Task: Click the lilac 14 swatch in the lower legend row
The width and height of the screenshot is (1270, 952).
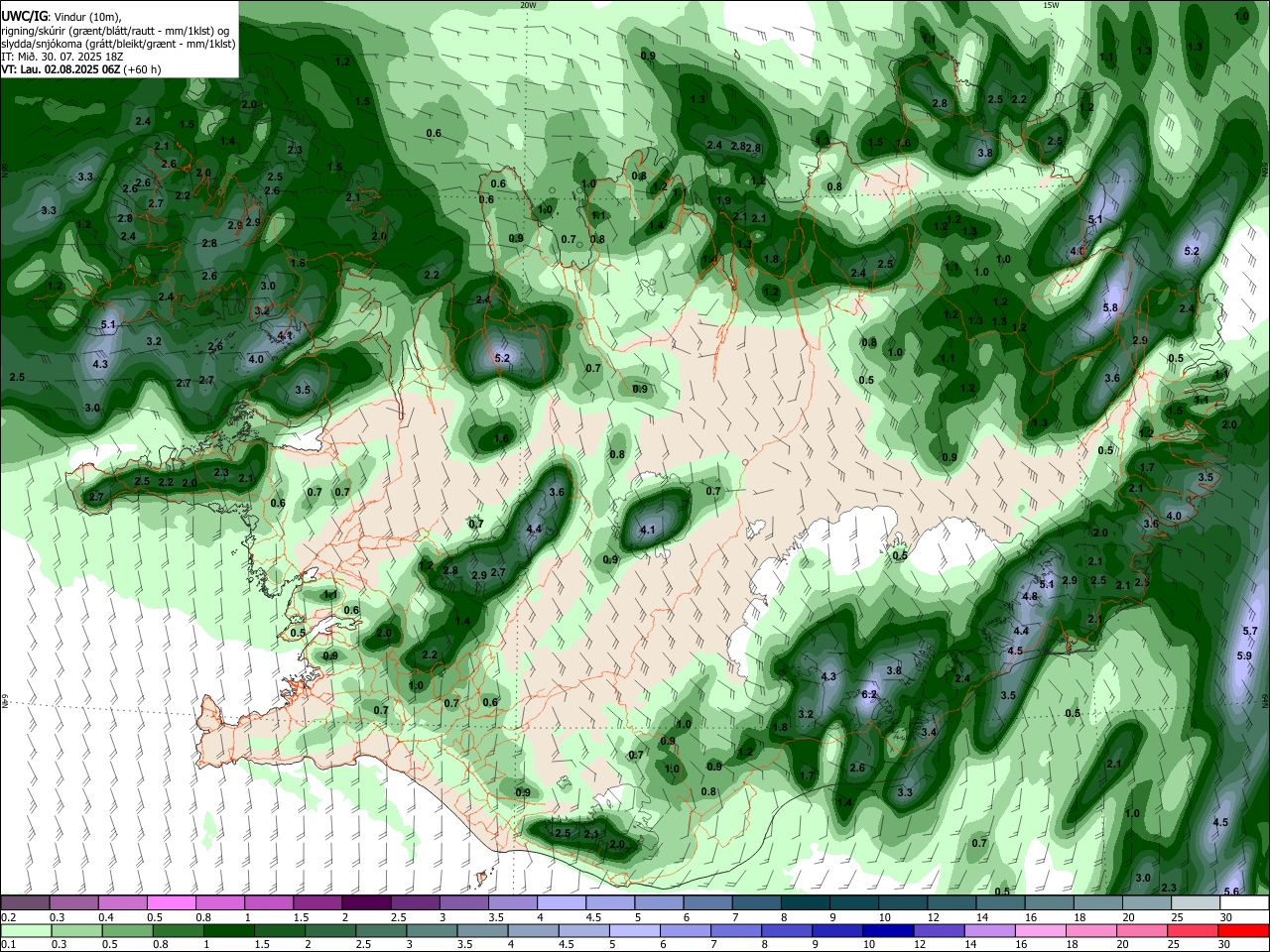Action: pos(988,931)
